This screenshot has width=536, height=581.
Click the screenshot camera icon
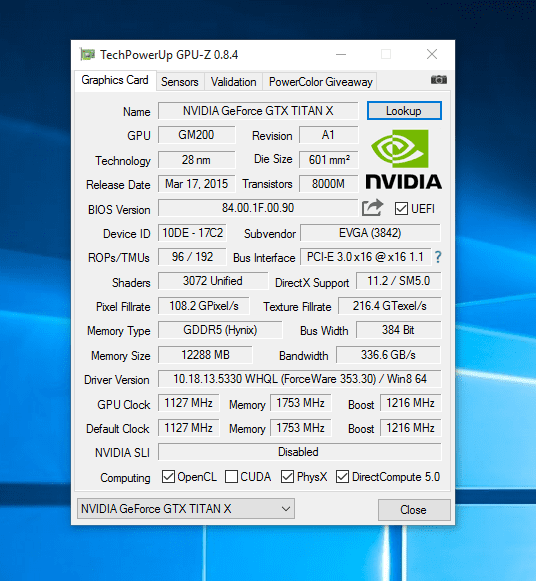[439, 80]
